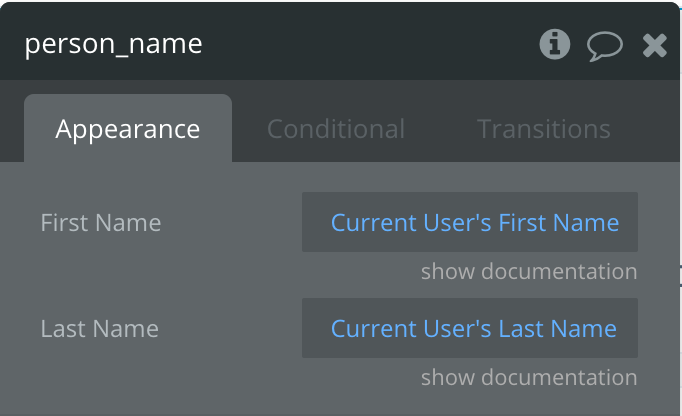Edit the Last Name dynamic expression field
The height and width of the screenshot is (416, 682).
[470, 328]
